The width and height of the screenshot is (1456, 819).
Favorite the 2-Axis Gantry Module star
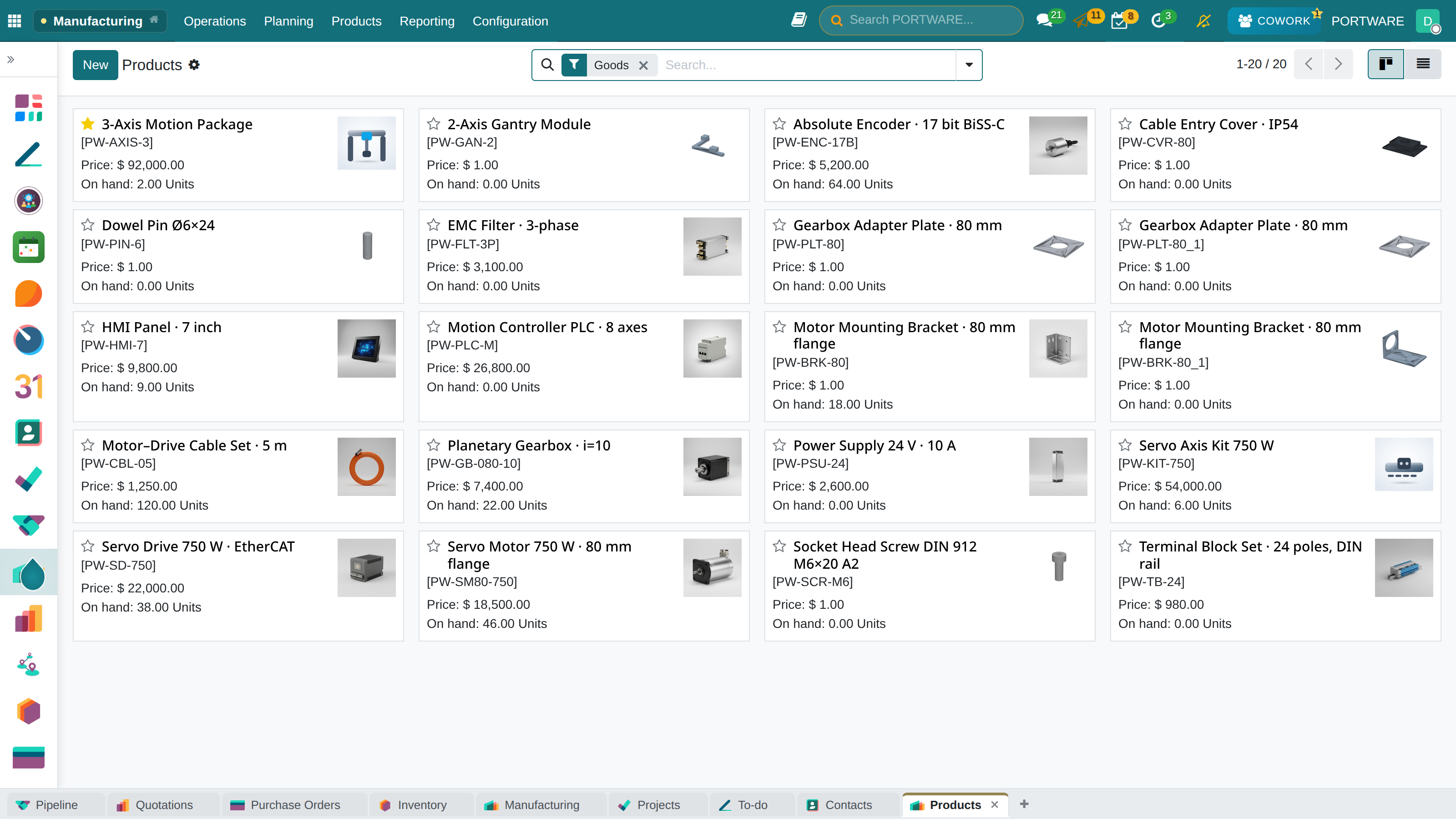tap(434, 124)
